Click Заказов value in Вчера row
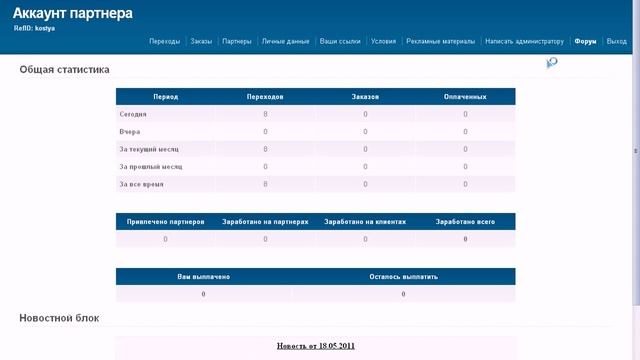The image size is (640, 360). [365, 132]
